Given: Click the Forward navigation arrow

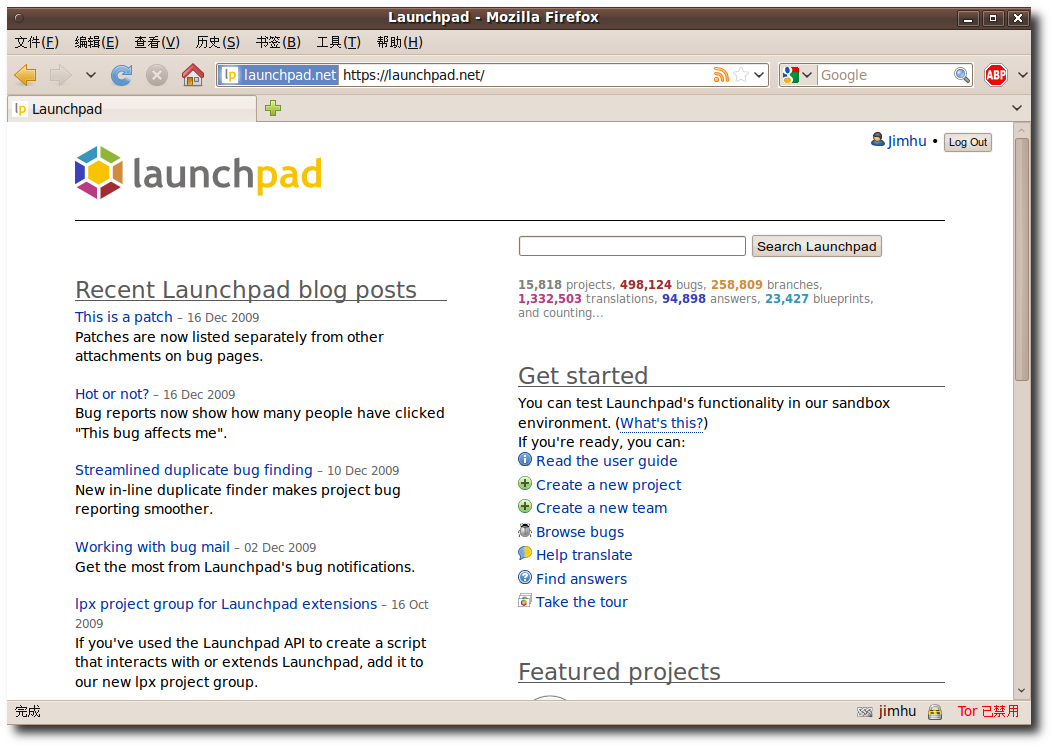Looking at the screenshot, I should pos(60,75).
